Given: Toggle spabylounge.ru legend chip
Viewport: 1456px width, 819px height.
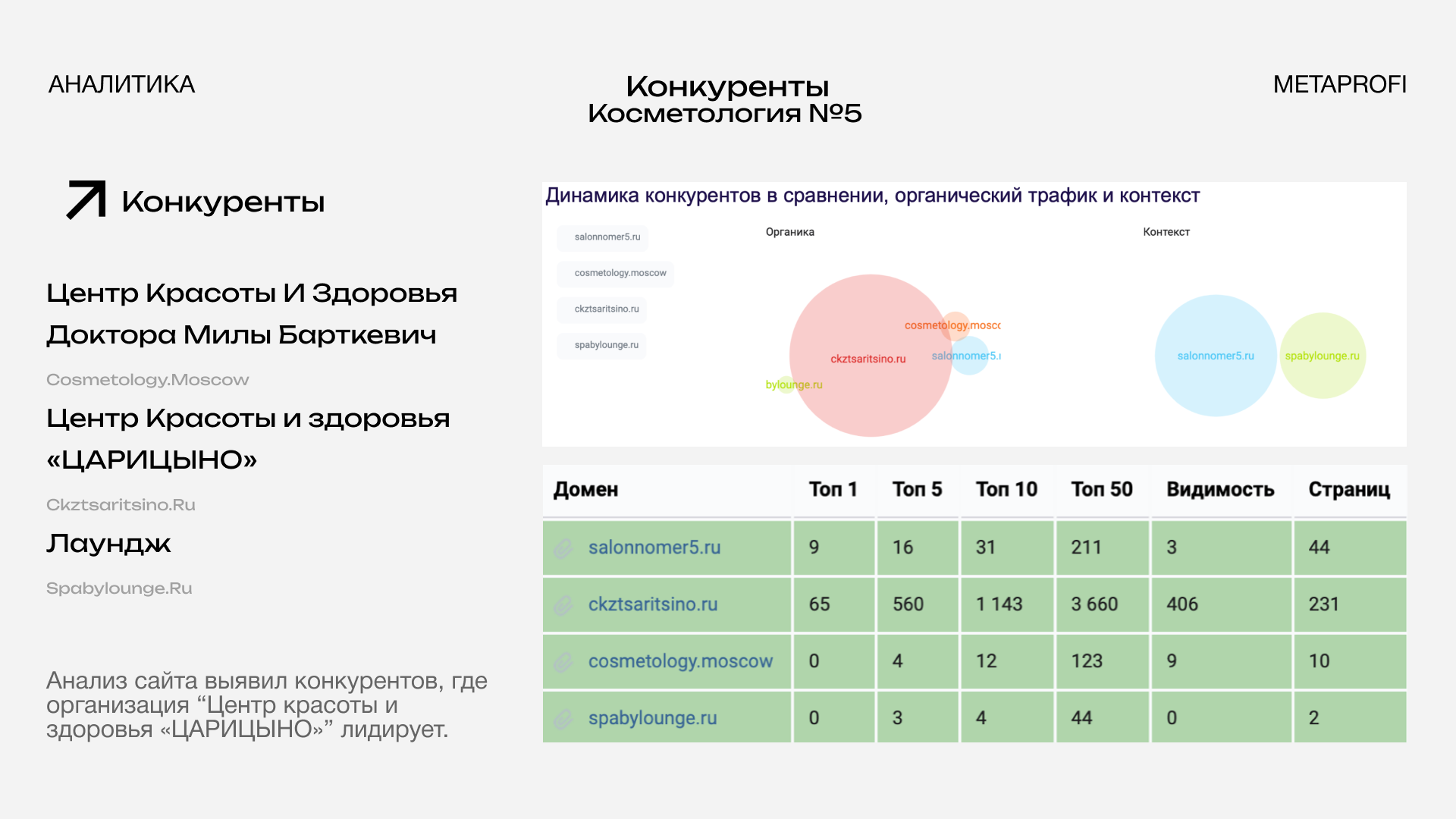Looking at the screenshot, I should pos(603,345).
